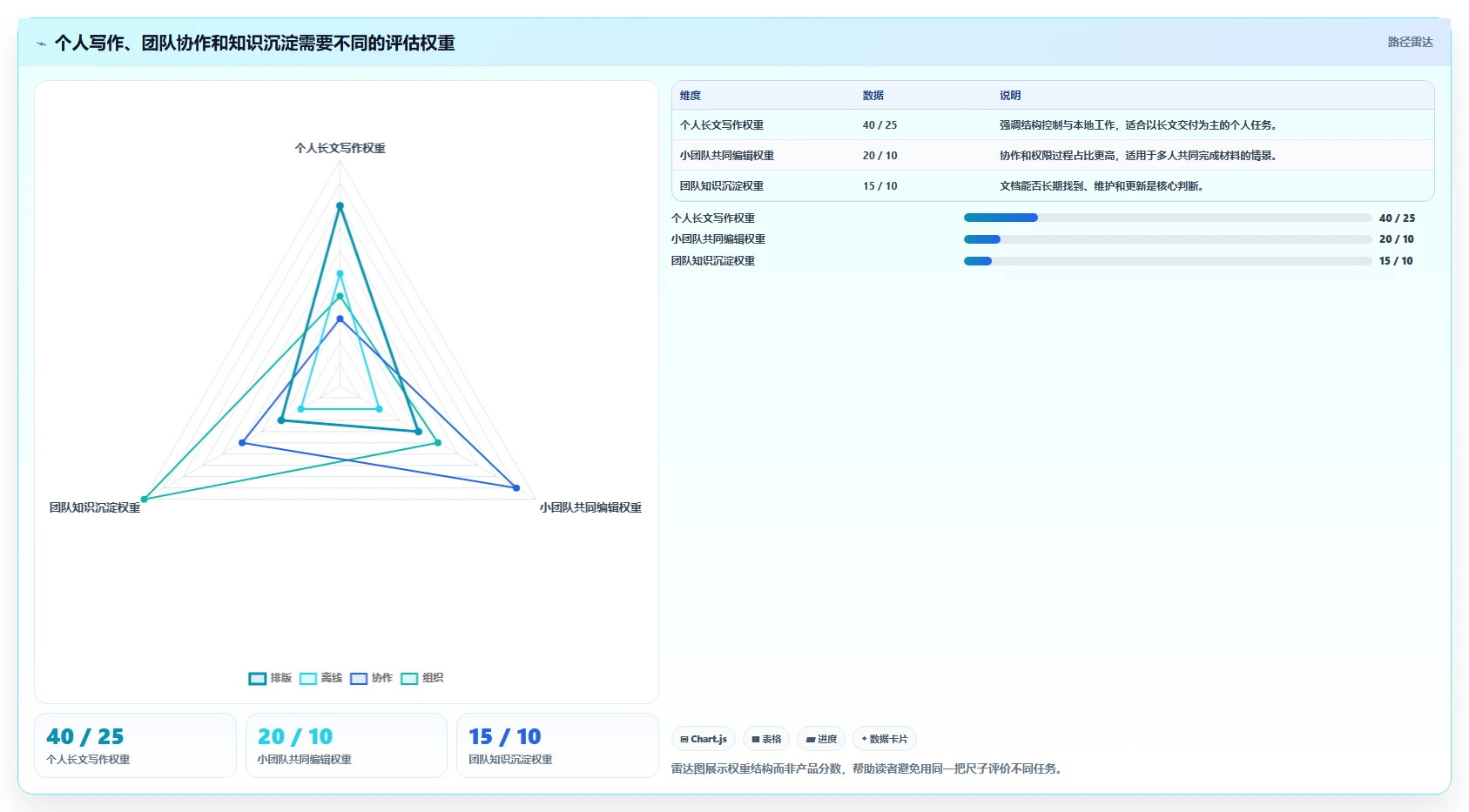Click the 40 / 25 value in the table

879,125
